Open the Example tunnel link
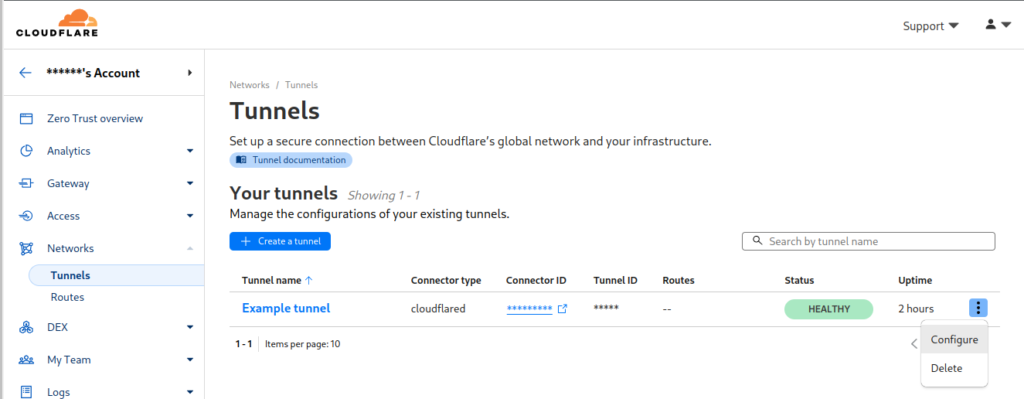 click(286, 308)
